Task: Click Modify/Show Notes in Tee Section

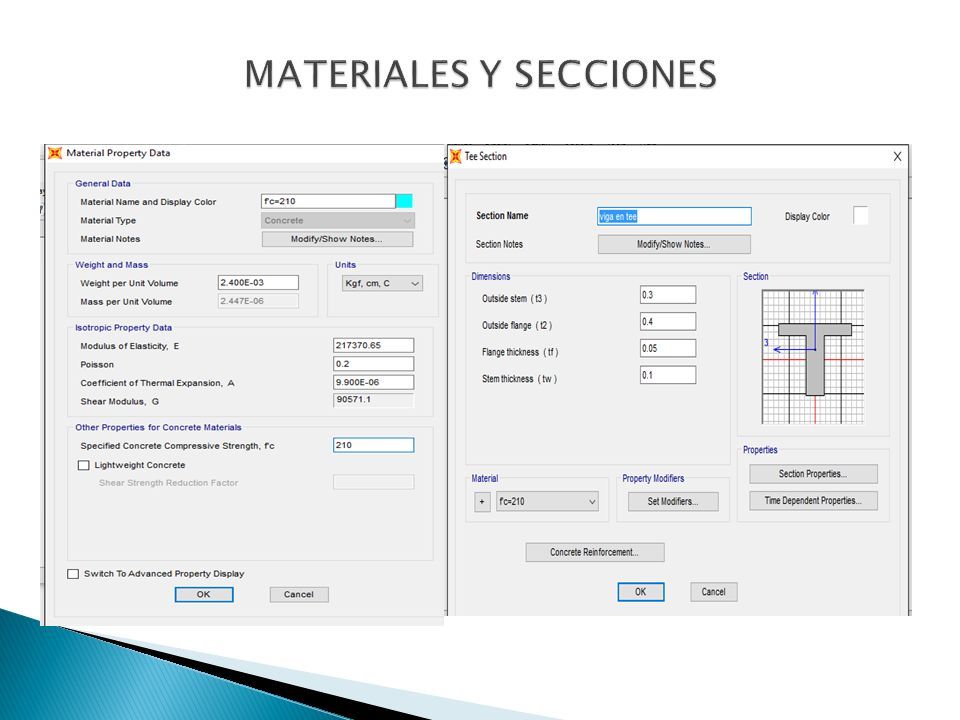Action: point(674,244)
